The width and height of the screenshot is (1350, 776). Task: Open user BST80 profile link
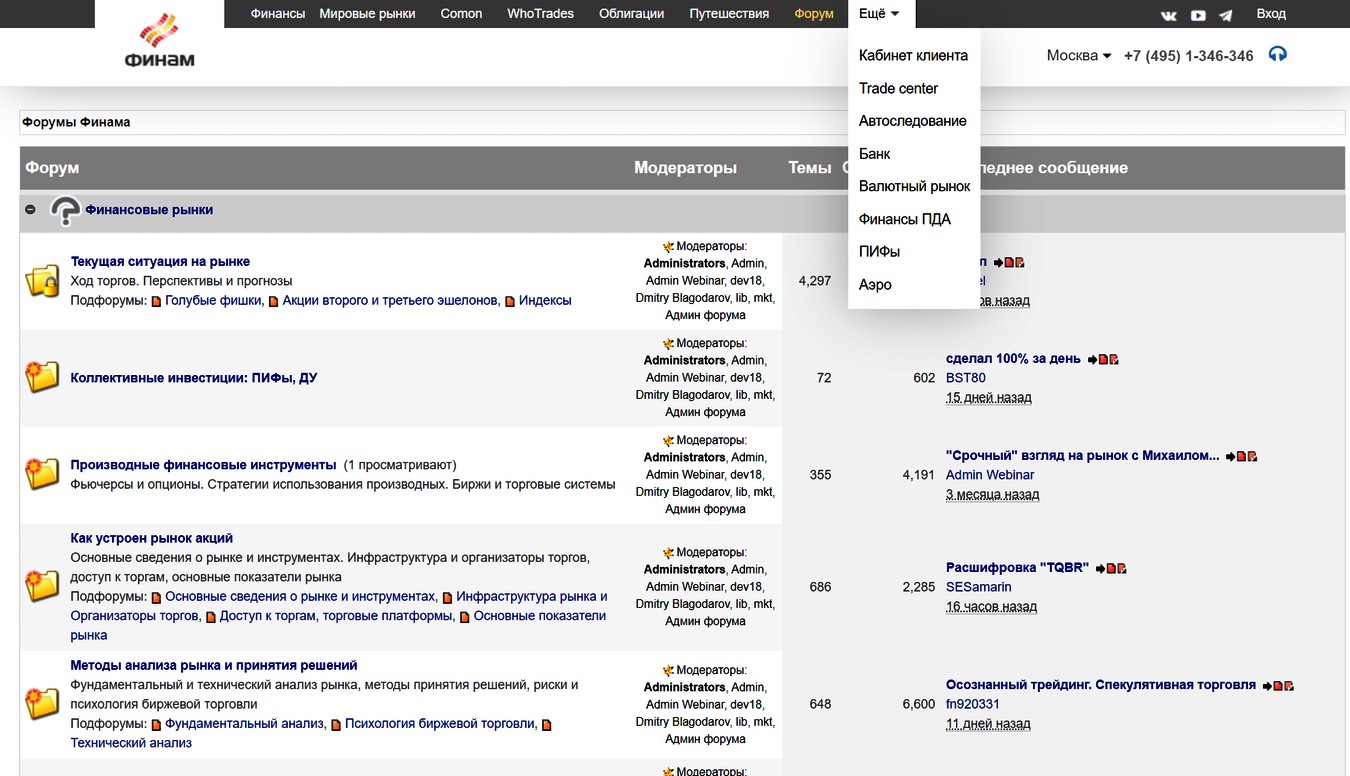[966, 378]
